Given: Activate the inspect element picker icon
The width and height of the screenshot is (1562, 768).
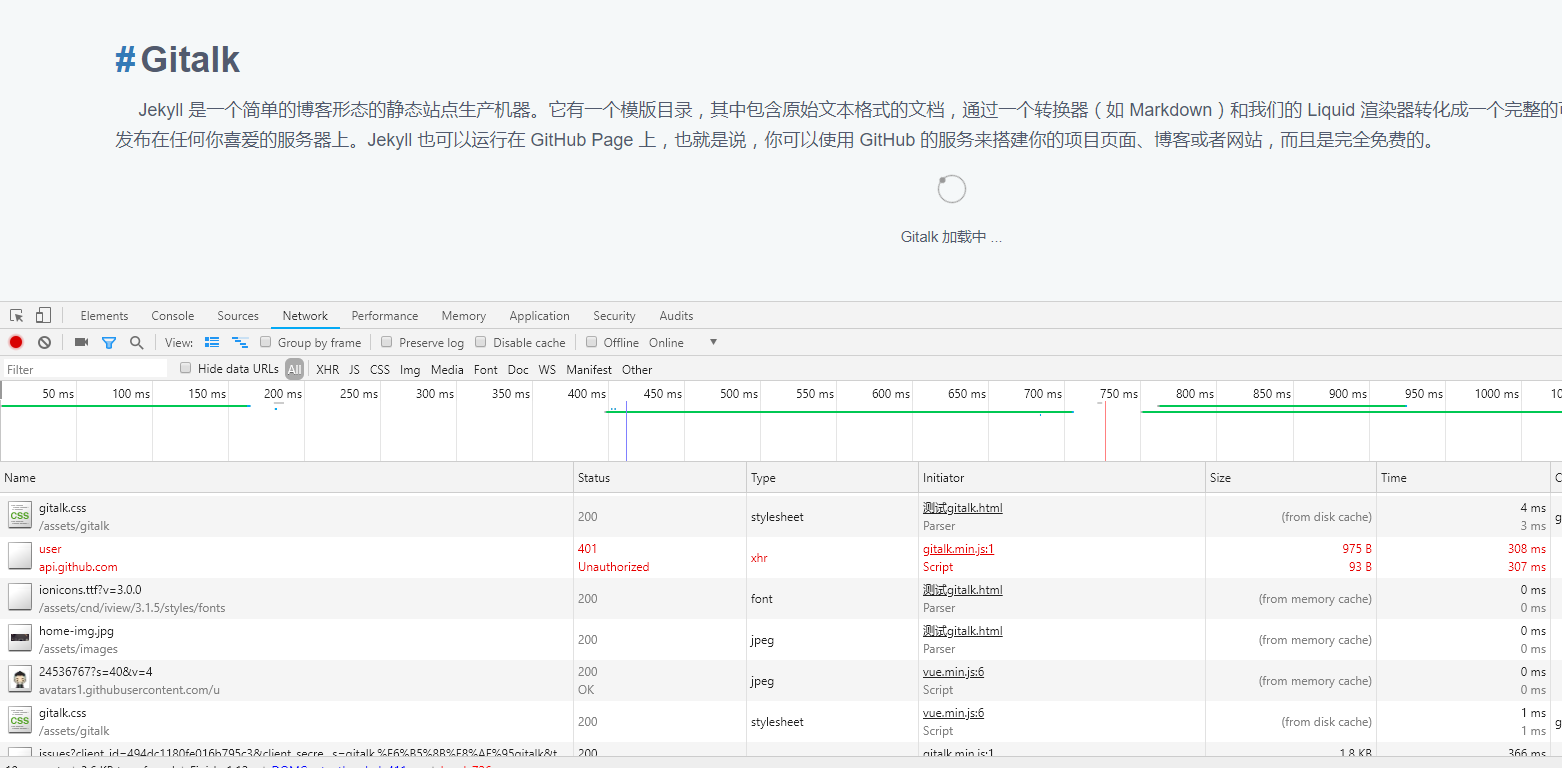Looking at the screenshot, I should [x=17, y=316].
